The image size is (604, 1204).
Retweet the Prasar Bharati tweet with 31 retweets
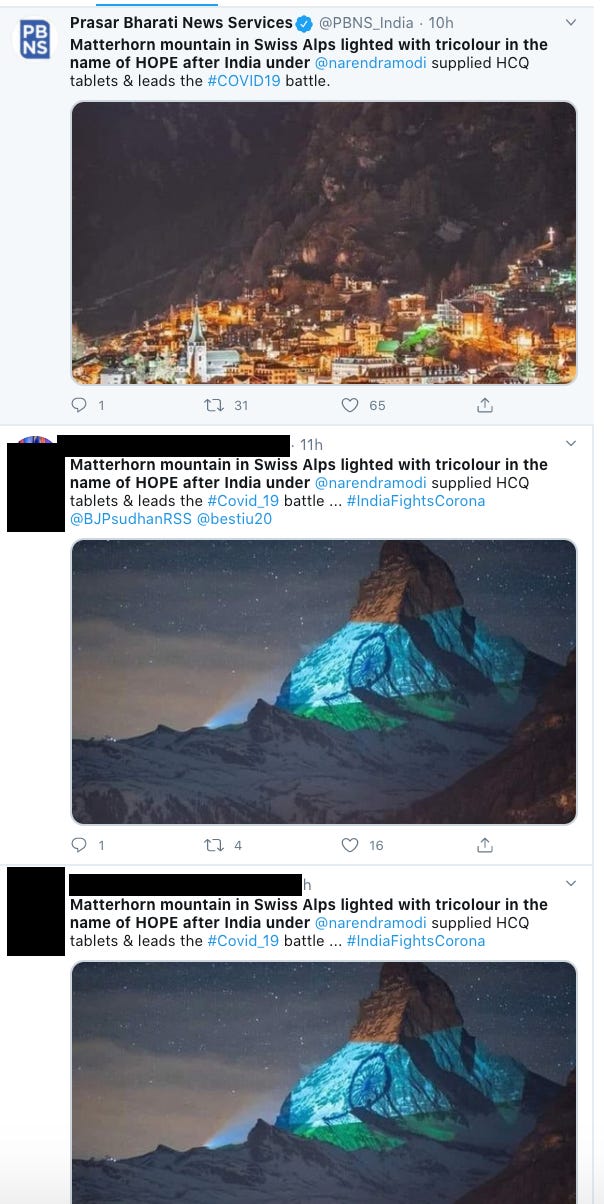point(212,405)
